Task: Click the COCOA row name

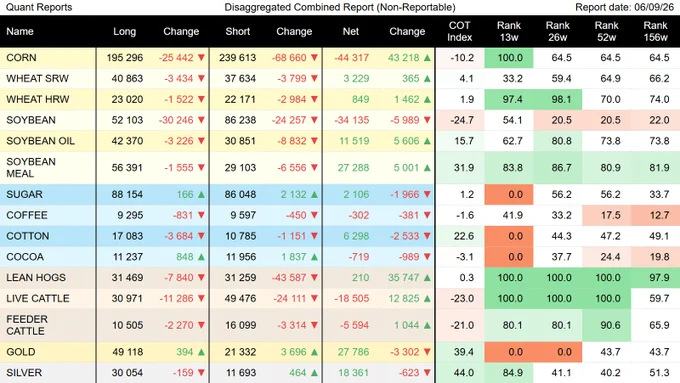Action: [25, 257]
